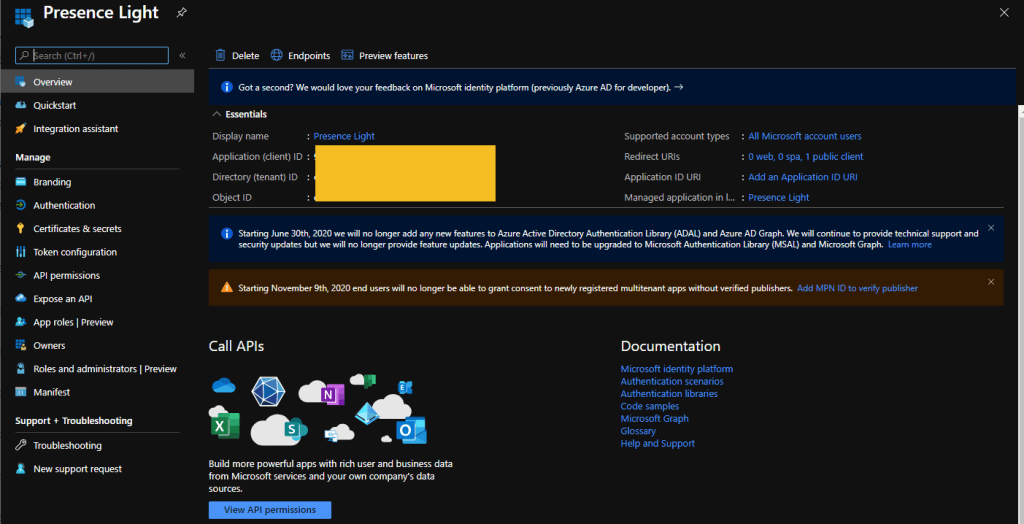Click Add an Application ID URI link

click(802, 177)
